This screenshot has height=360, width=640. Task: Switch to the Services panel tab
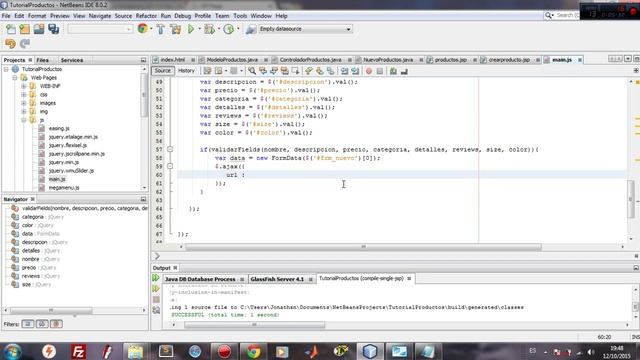coord(72,60)
